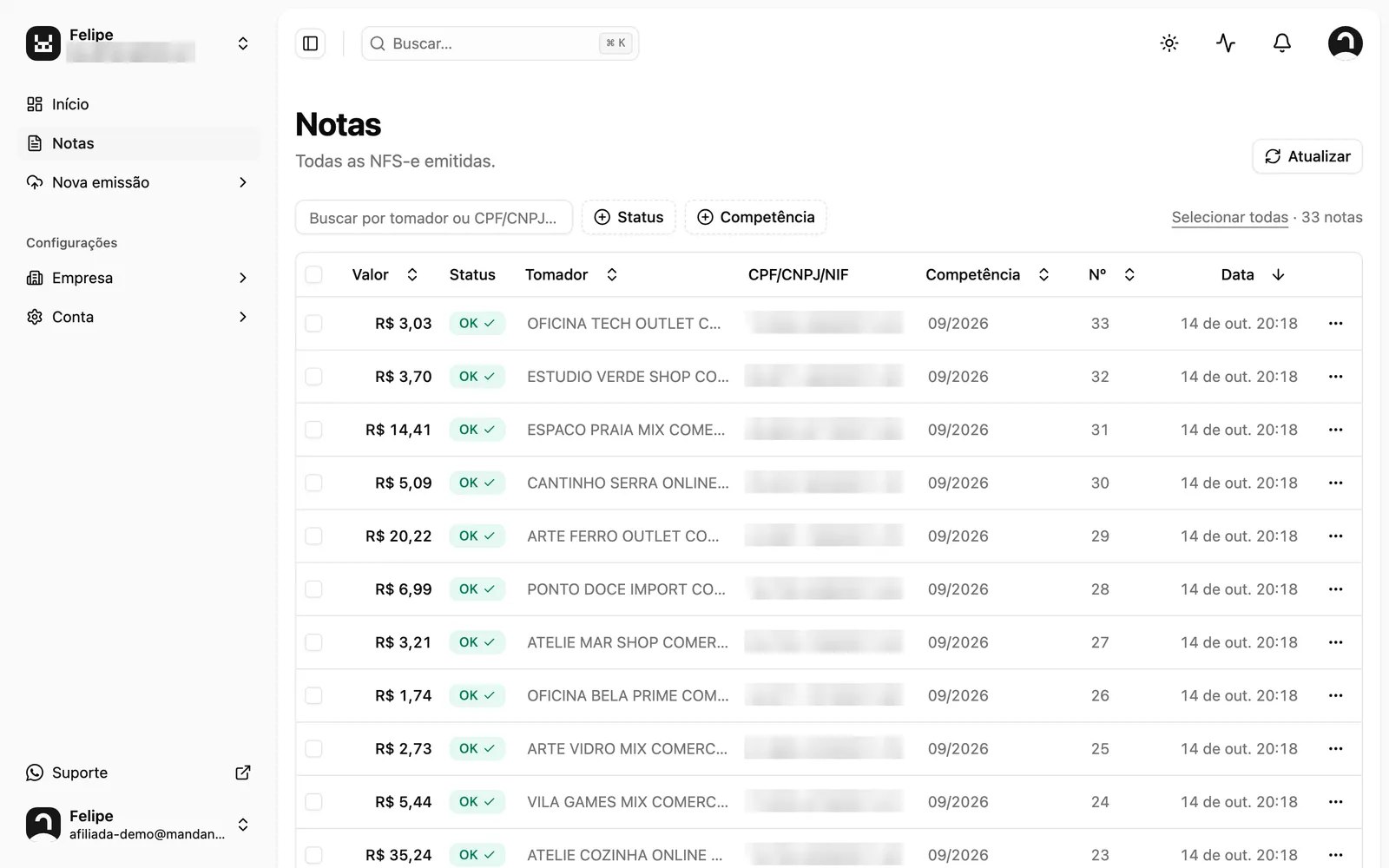This screenshot has width=1389, height=868.
Task: Open notifications bell
Action: [x=1282, y=43]
